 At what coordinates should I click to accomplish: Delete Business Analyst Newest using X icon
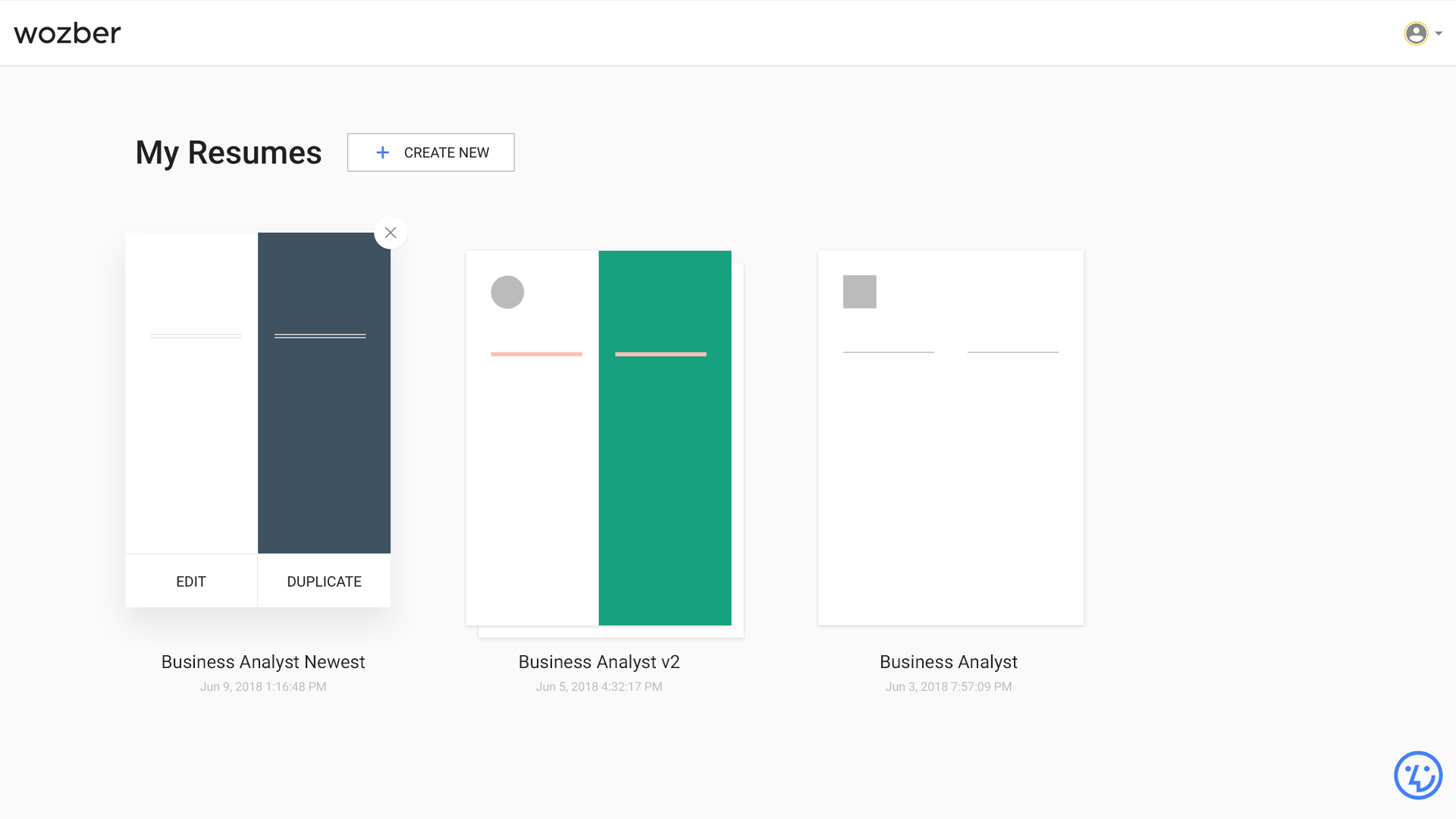[x=391, y=233]
